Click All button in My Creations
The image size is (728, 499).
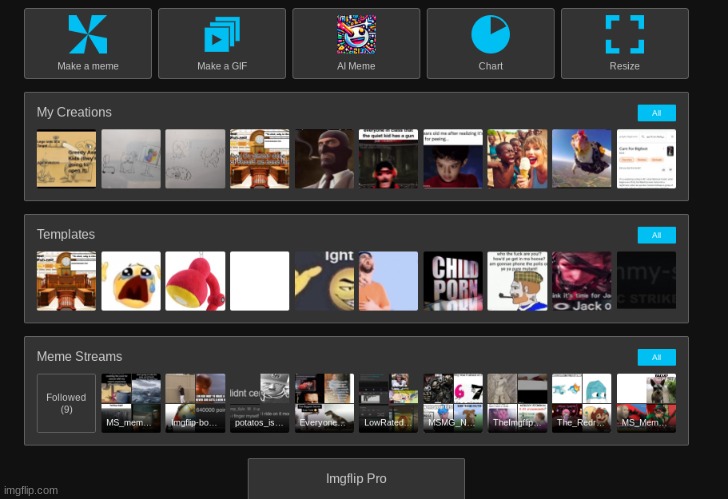click(656, 113)
